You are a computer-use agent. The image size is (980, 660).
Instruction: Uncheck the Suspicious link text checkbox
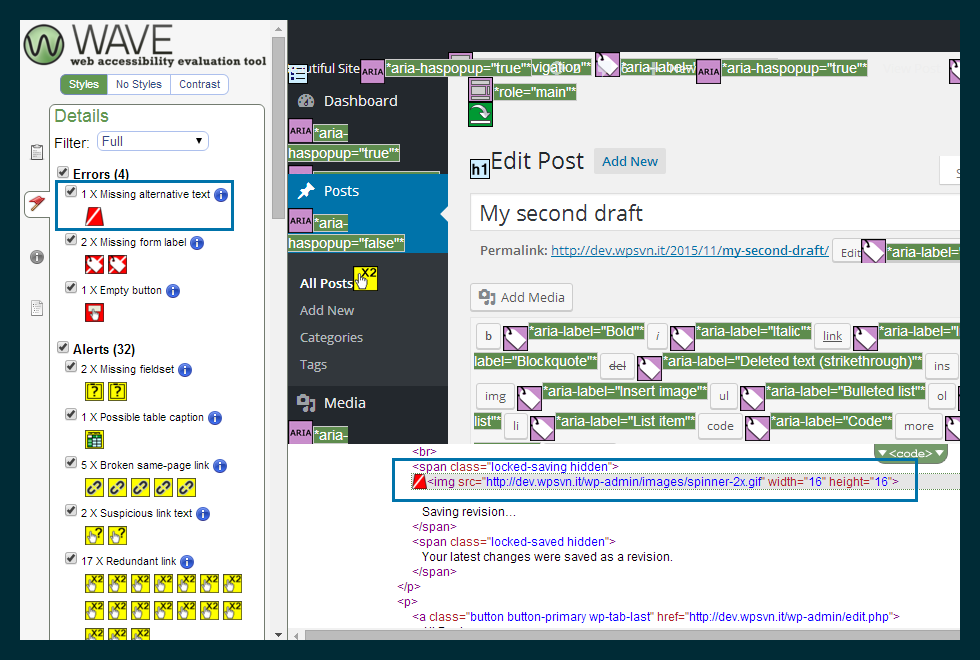point(71,511)
